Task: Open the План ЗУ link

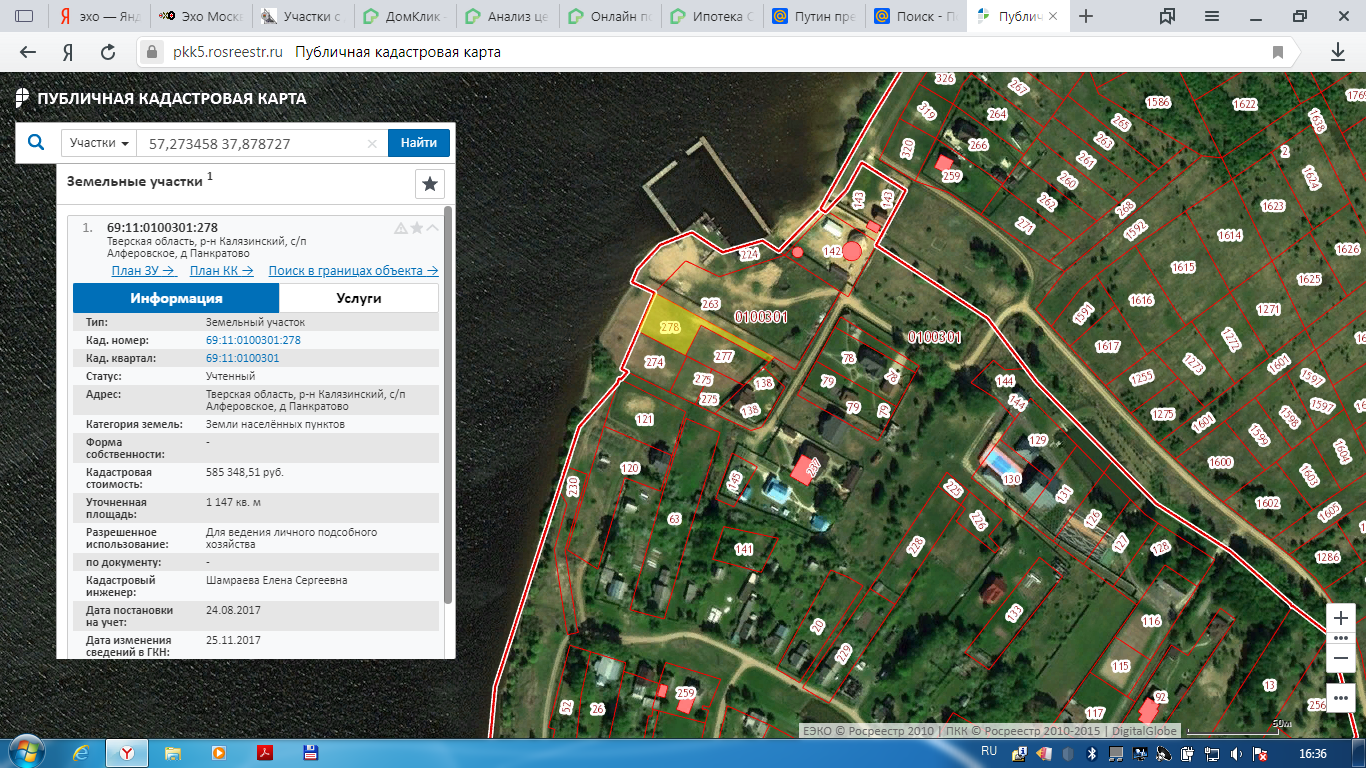Action: 143,271
